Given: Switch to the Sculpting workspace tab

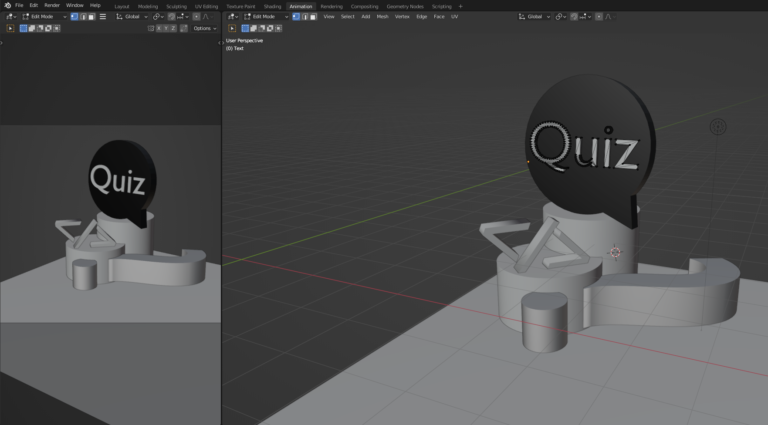Looking at the screenshot, I should tap(176, 6).
